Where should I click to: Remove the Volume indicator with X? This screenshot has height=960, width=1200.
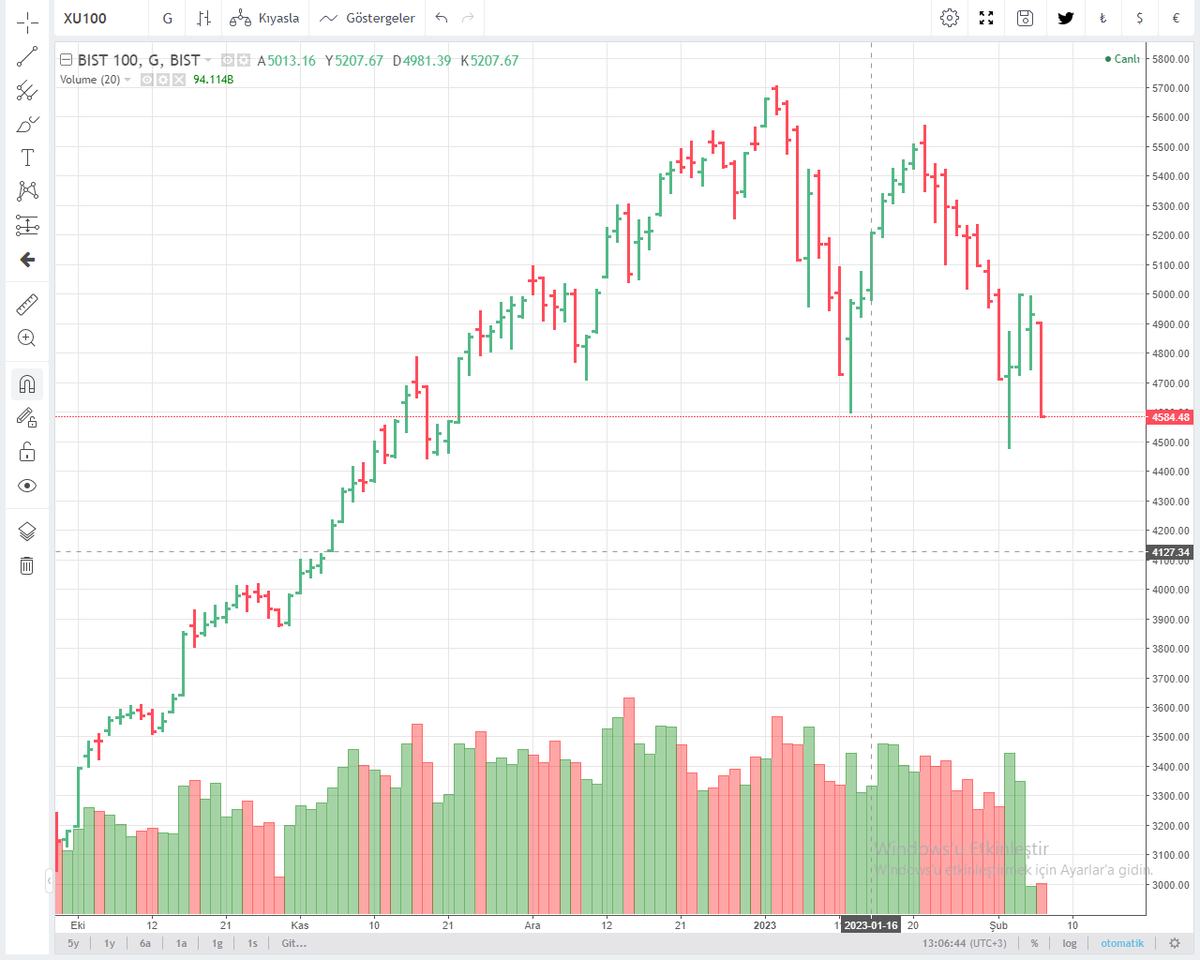[x=178, y=79]
